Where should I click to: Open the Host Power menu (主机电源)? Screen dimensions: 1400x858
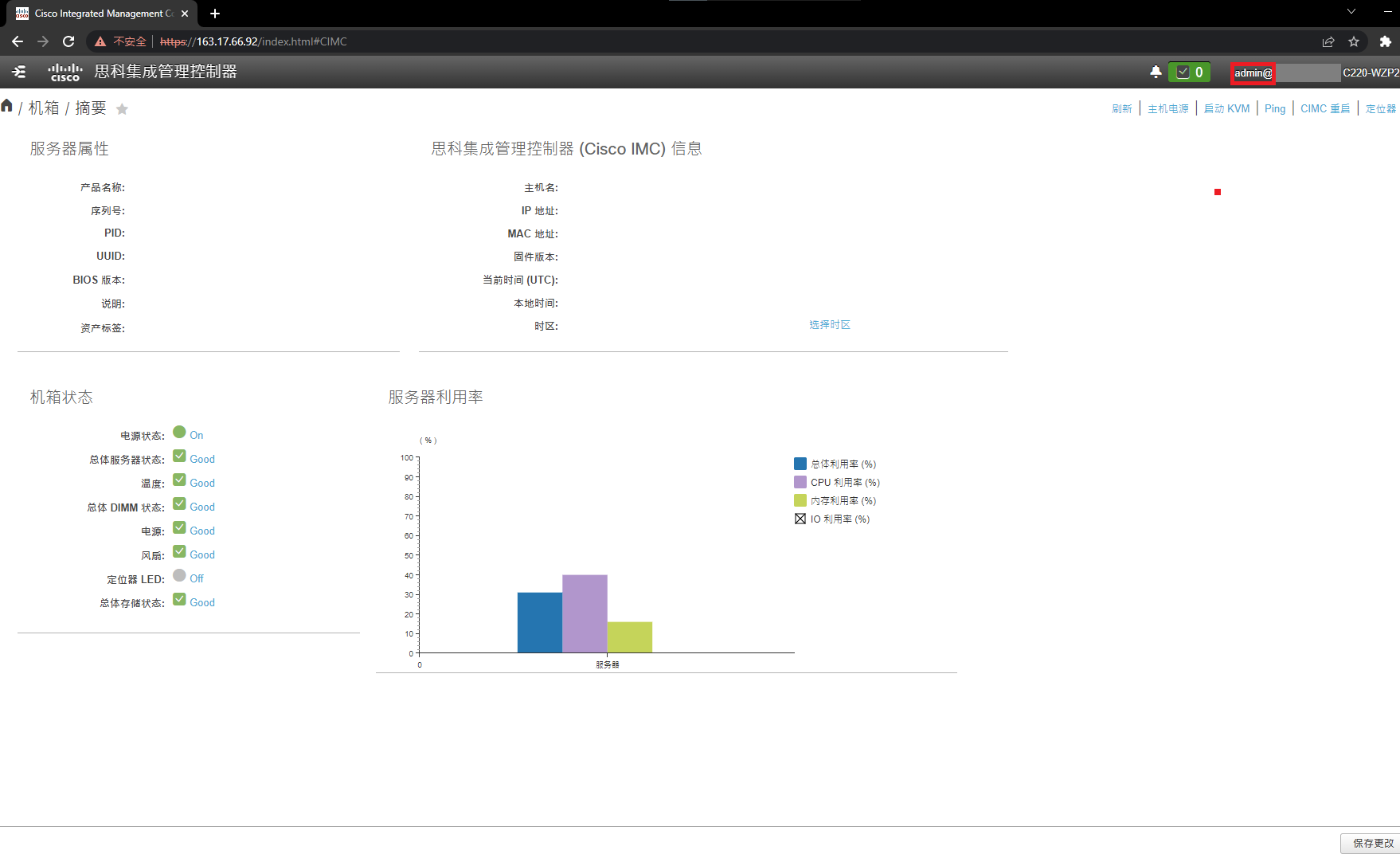pos(1167,109)
